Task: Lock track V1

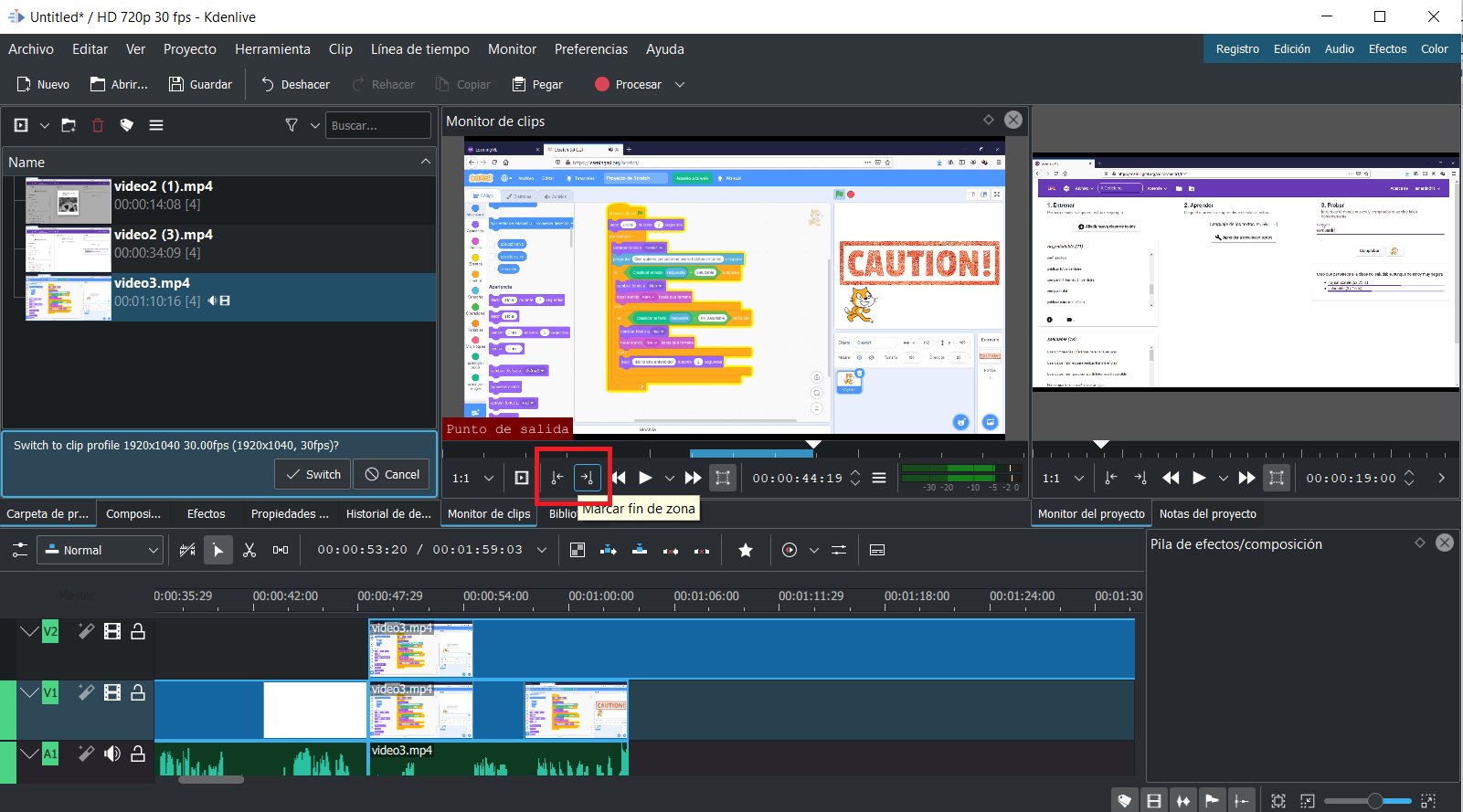Action: point(138,692)
